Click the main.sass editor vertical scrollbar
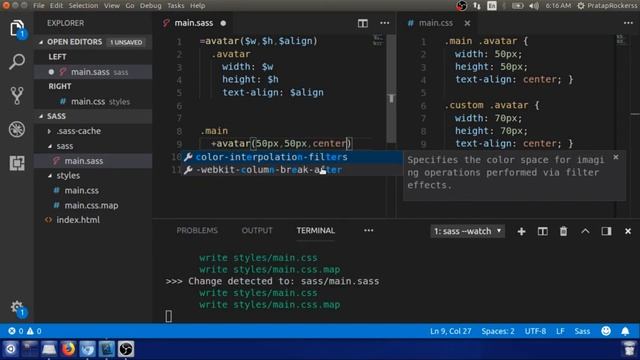The width and height of the screenshot is (640, 360). tap(391, 89)
